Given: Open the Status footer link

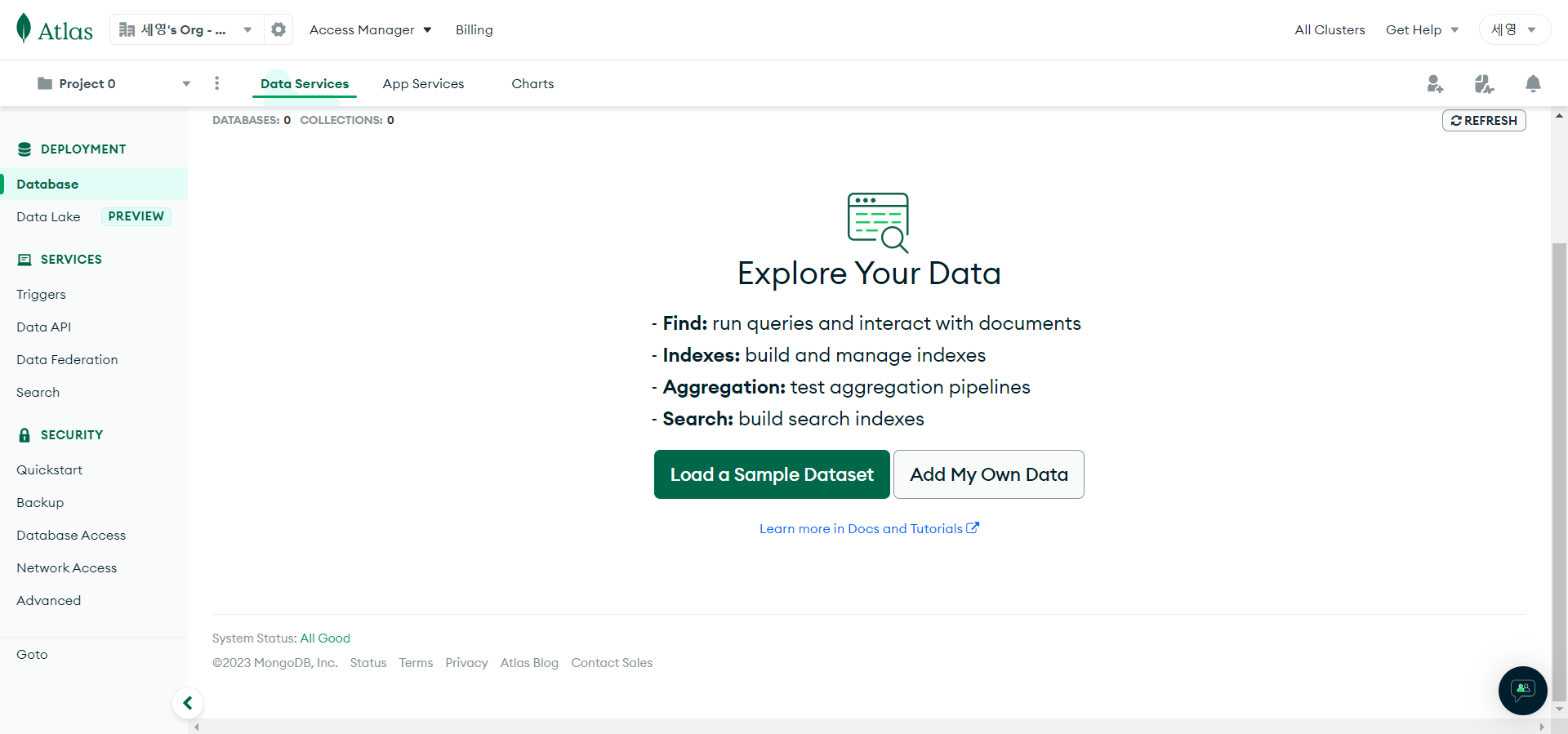Looking at the screenshot, I should 368,662.
